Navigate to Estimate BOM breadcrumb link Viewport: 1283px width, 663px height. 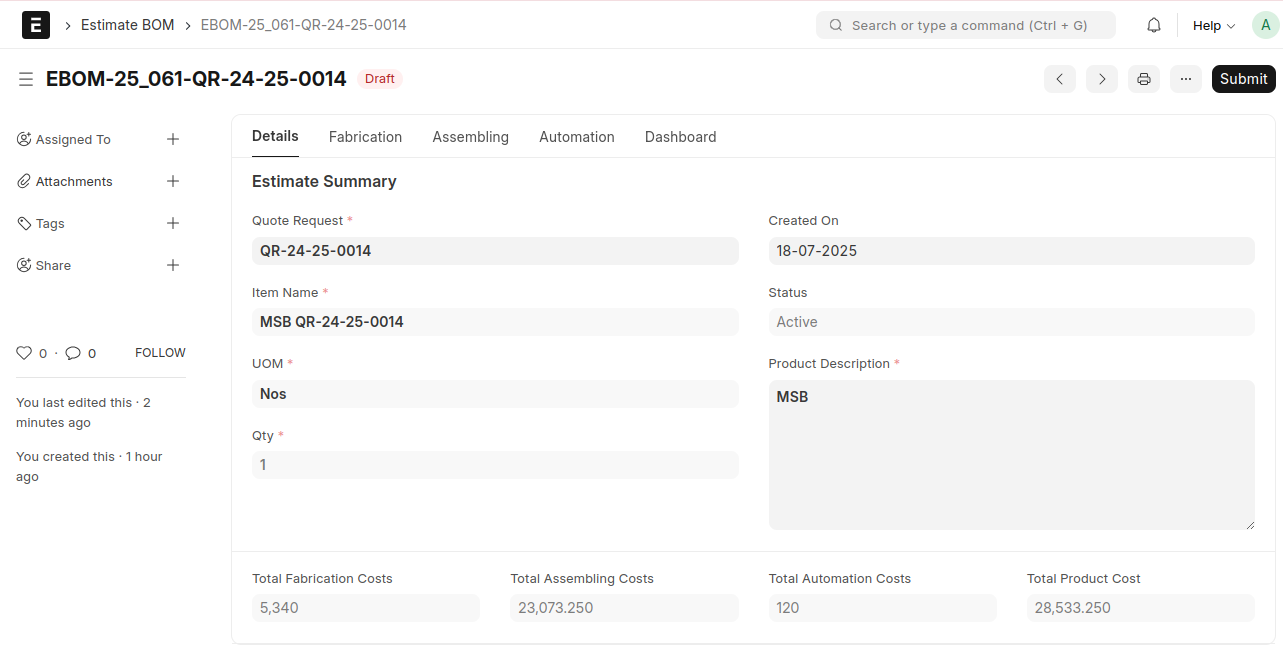(x=127, y=25)
